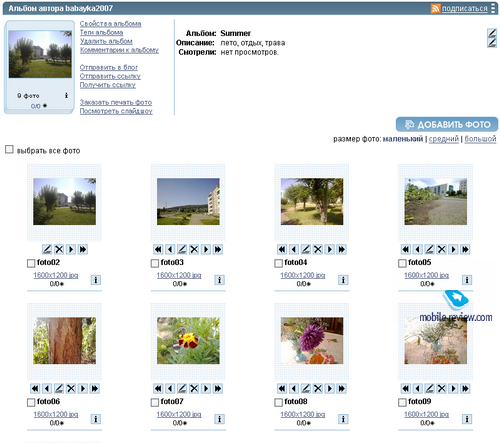This screenshot has height=443, width=500.
Task: Click edit pencil icon under foto09
Action: pos(429,388)
